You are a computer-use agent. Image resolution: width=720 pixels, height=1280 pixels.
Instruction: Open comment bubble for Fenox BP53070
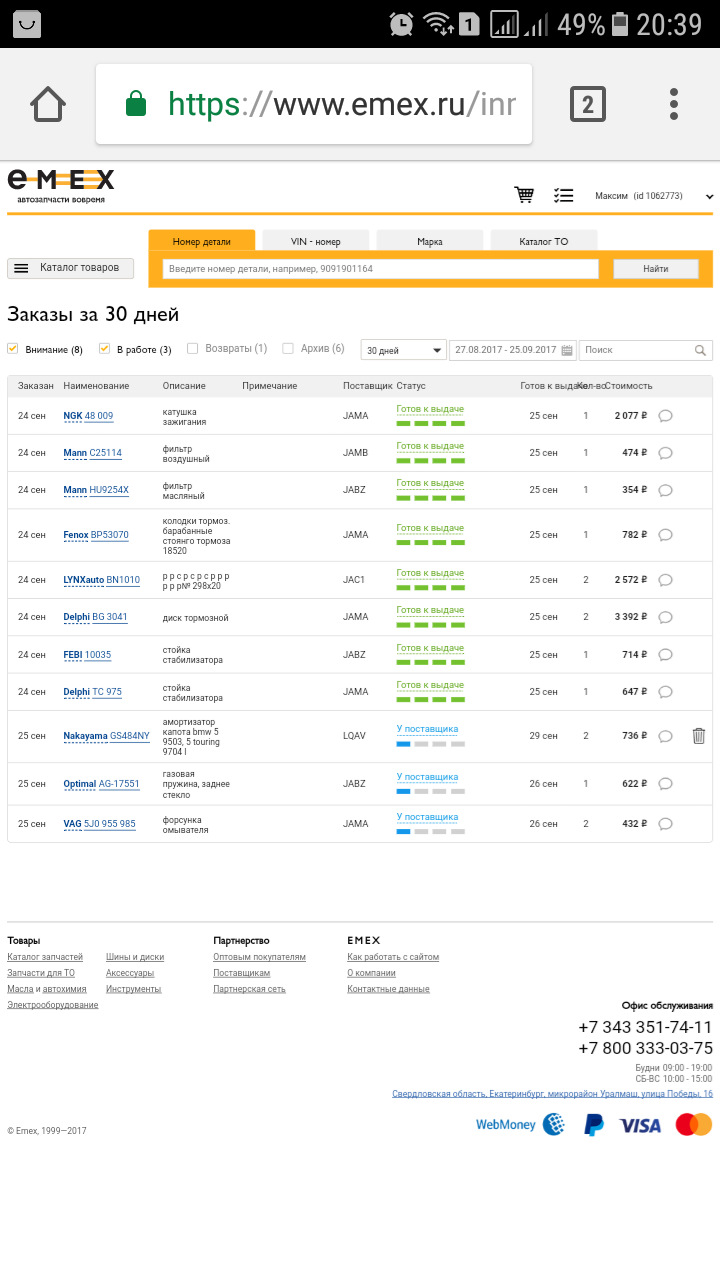point(665,535)
